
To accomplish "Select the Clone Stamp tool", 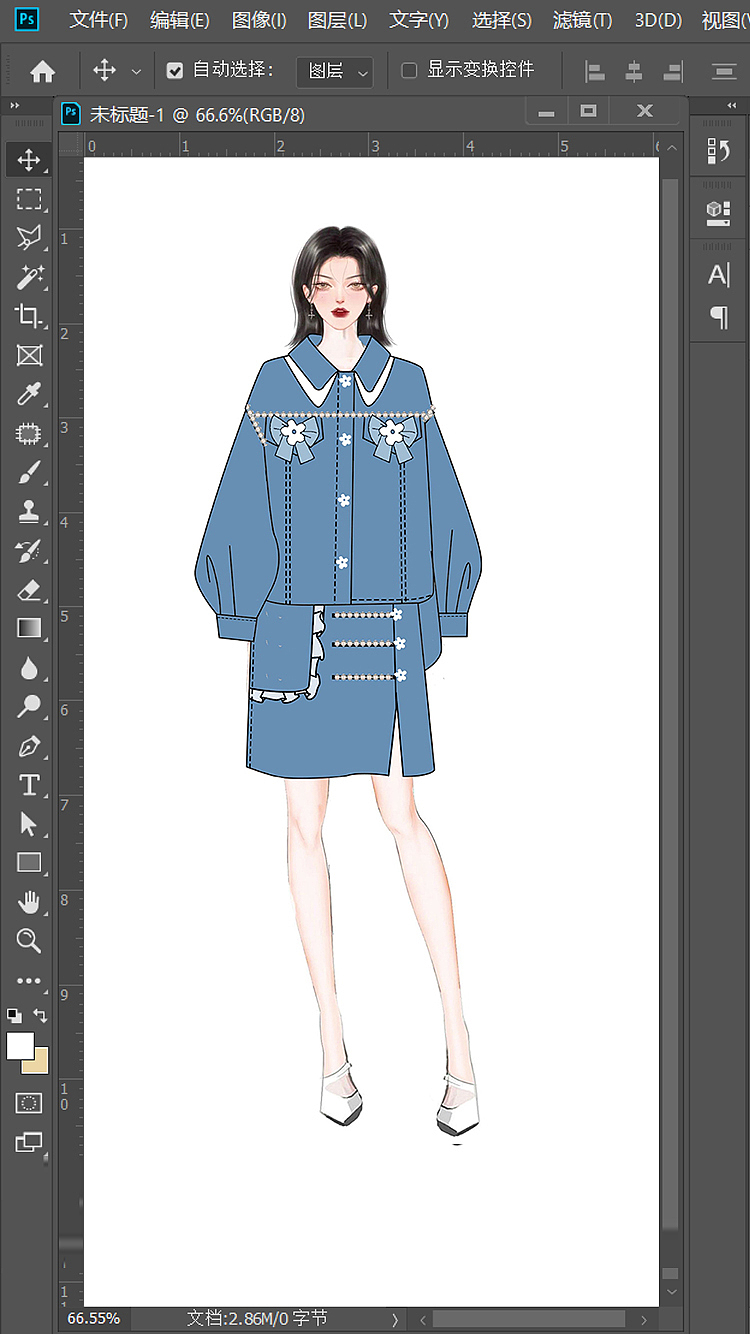I will tap(29, 511).
